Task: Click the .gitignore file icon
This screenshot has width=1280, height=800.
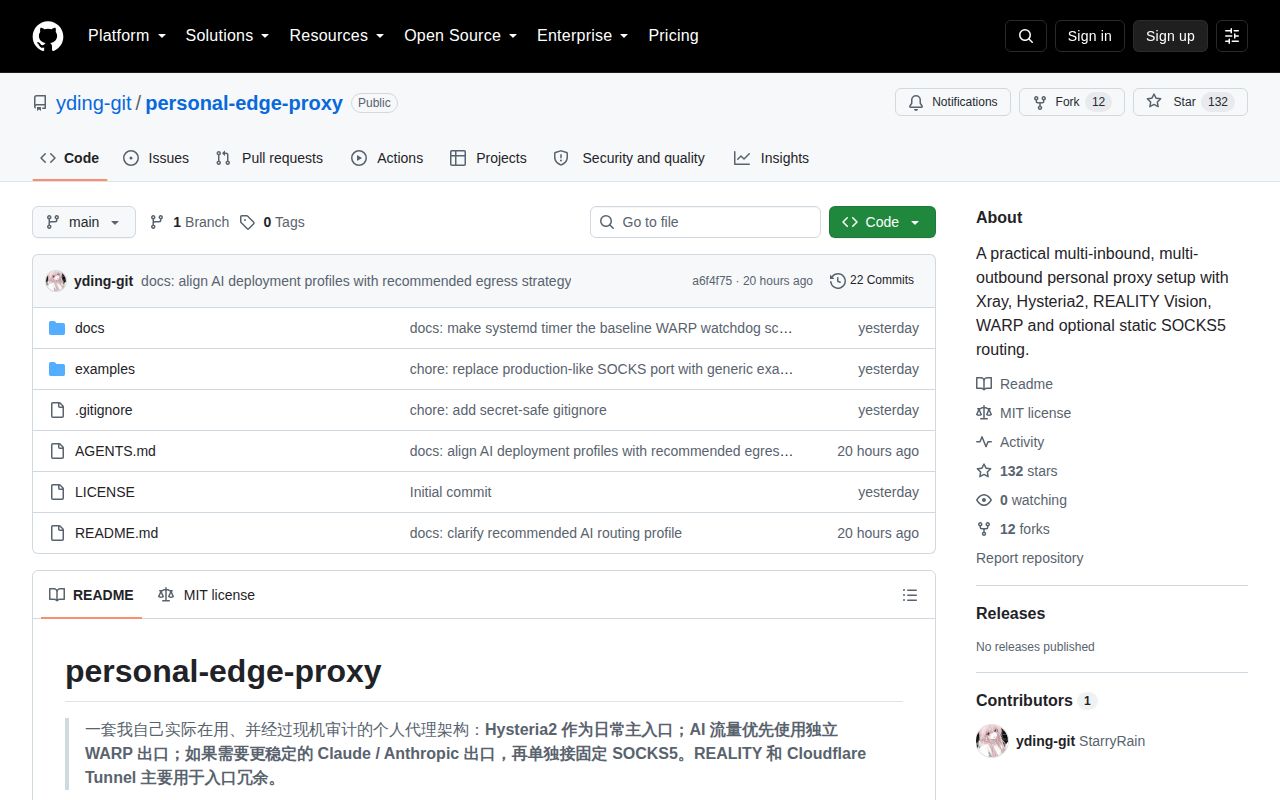Action: [x=57, y=410]
